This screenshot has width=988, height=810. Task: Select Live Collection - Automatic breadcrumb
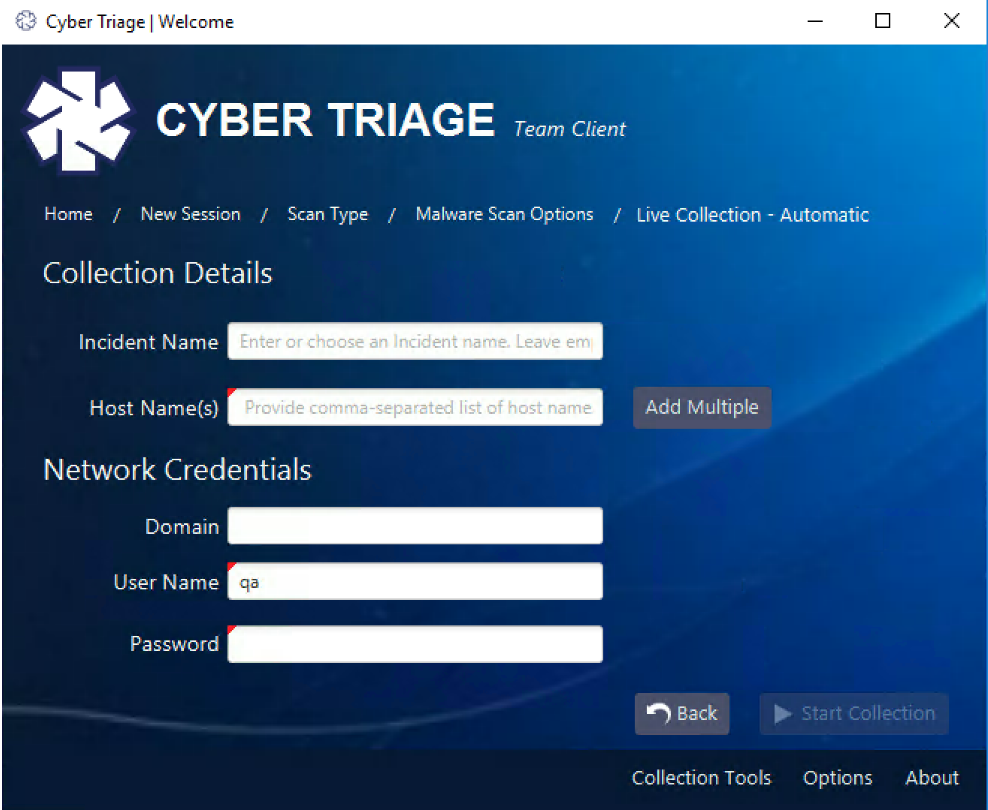pyautogui.click(x=752, y=215)
